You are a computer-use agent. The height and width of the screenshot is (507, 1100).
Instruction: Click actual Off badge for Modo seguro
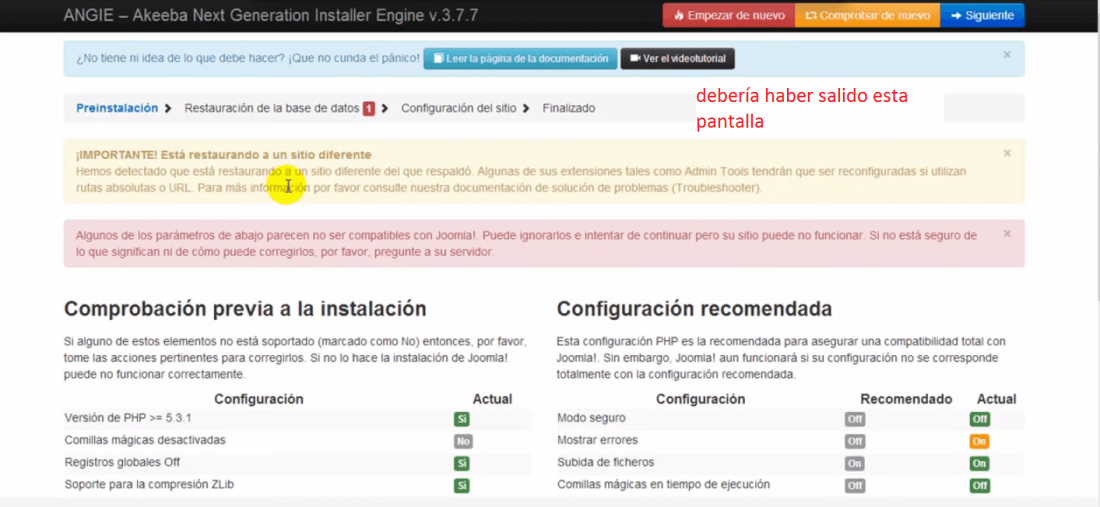click(980, 419)
